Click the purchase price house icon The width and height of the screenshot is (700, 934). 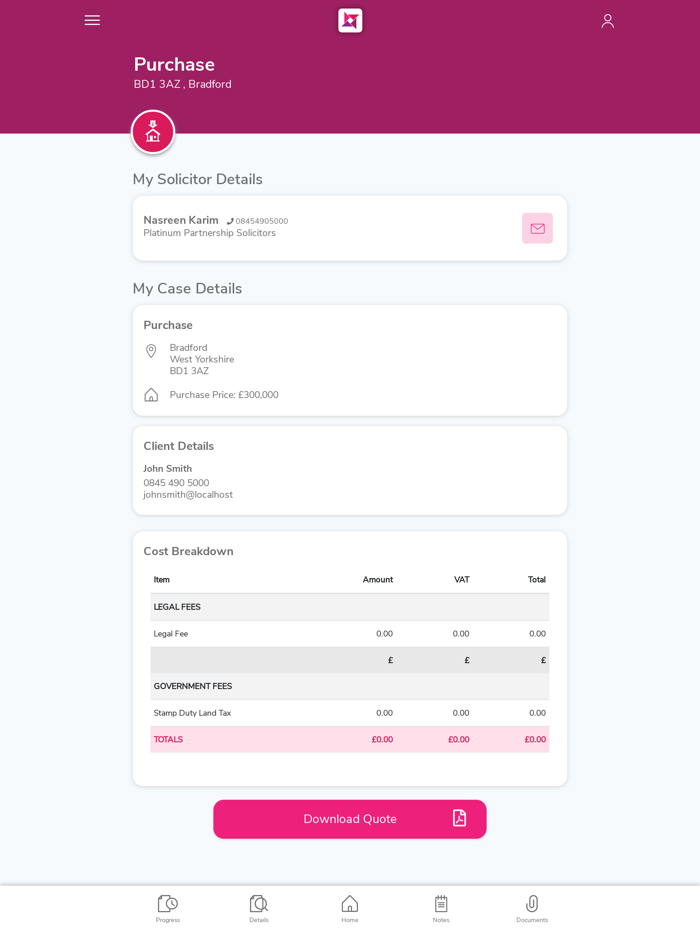click(151, 395)
